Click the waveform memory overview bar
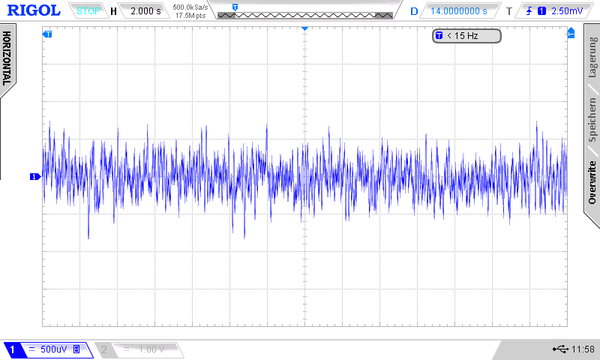Image resolution: width=600 pixels, height=360 pixels. tap(305, 15)
